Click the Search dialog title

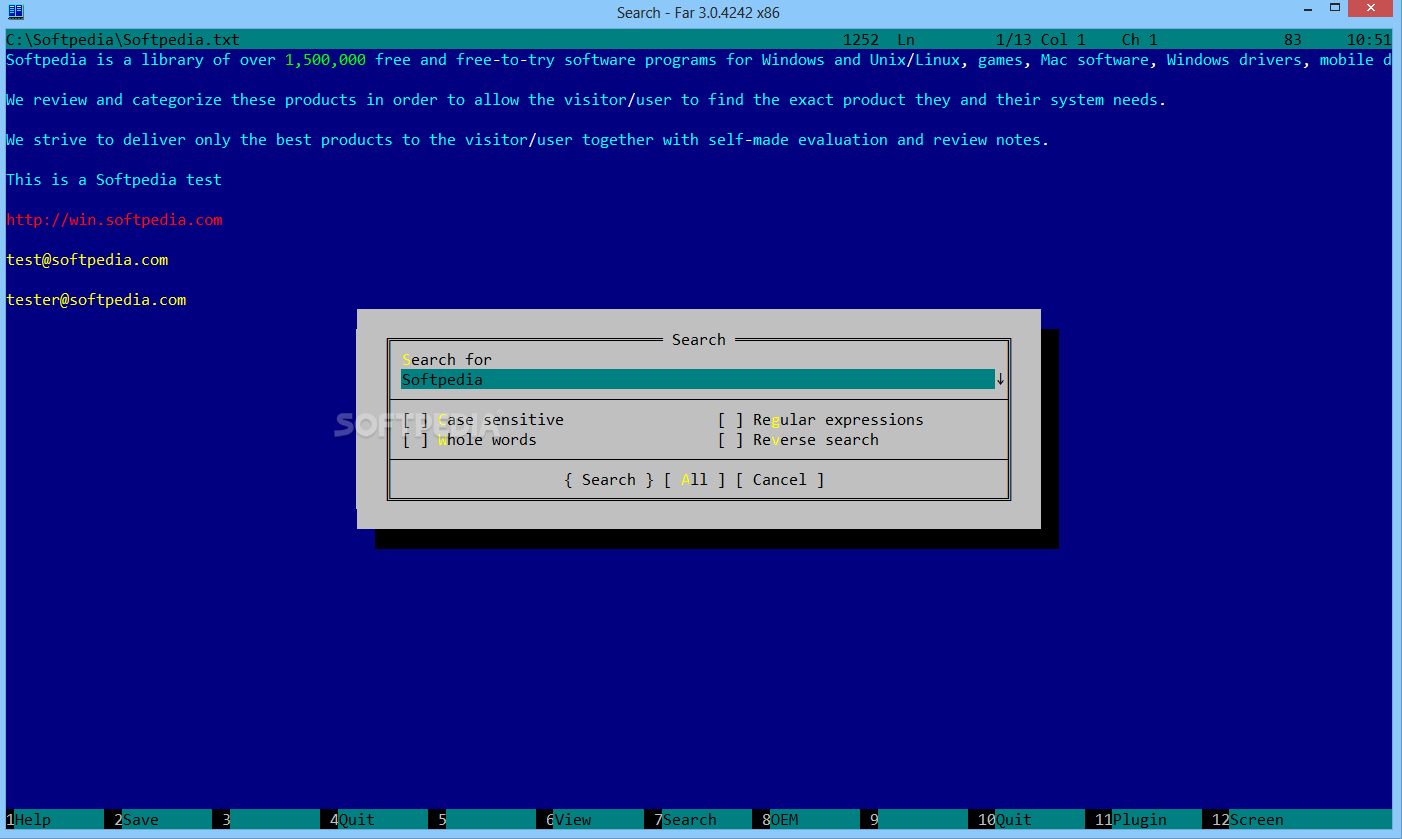(699, 340)
